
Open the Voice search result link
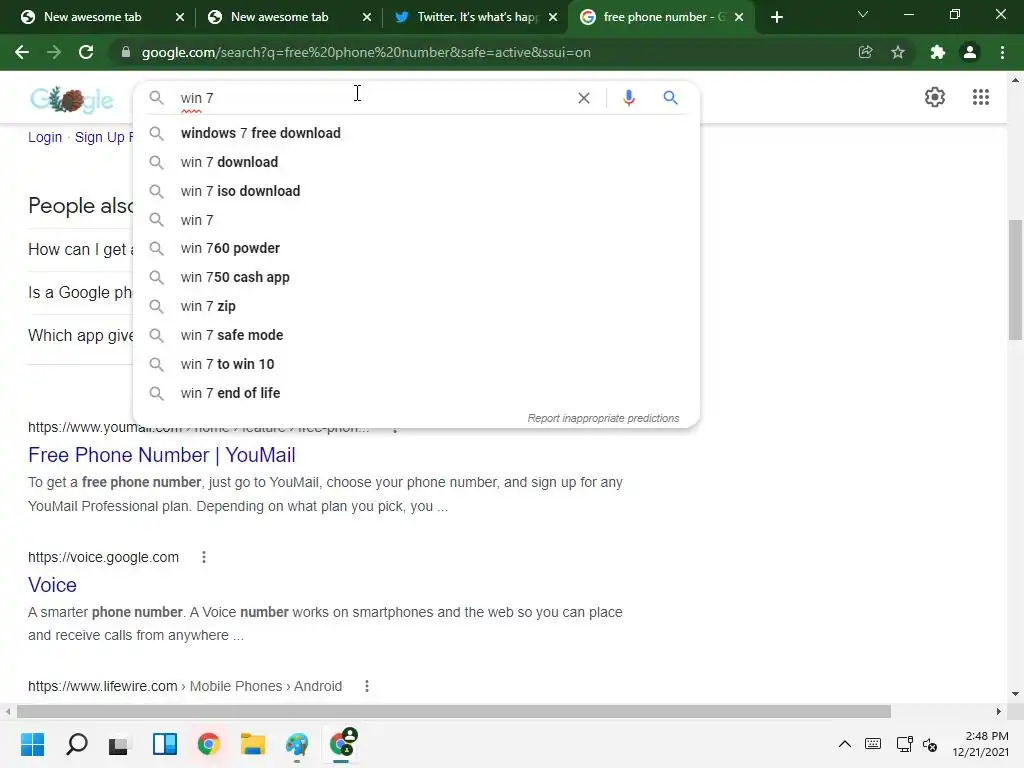52,584
